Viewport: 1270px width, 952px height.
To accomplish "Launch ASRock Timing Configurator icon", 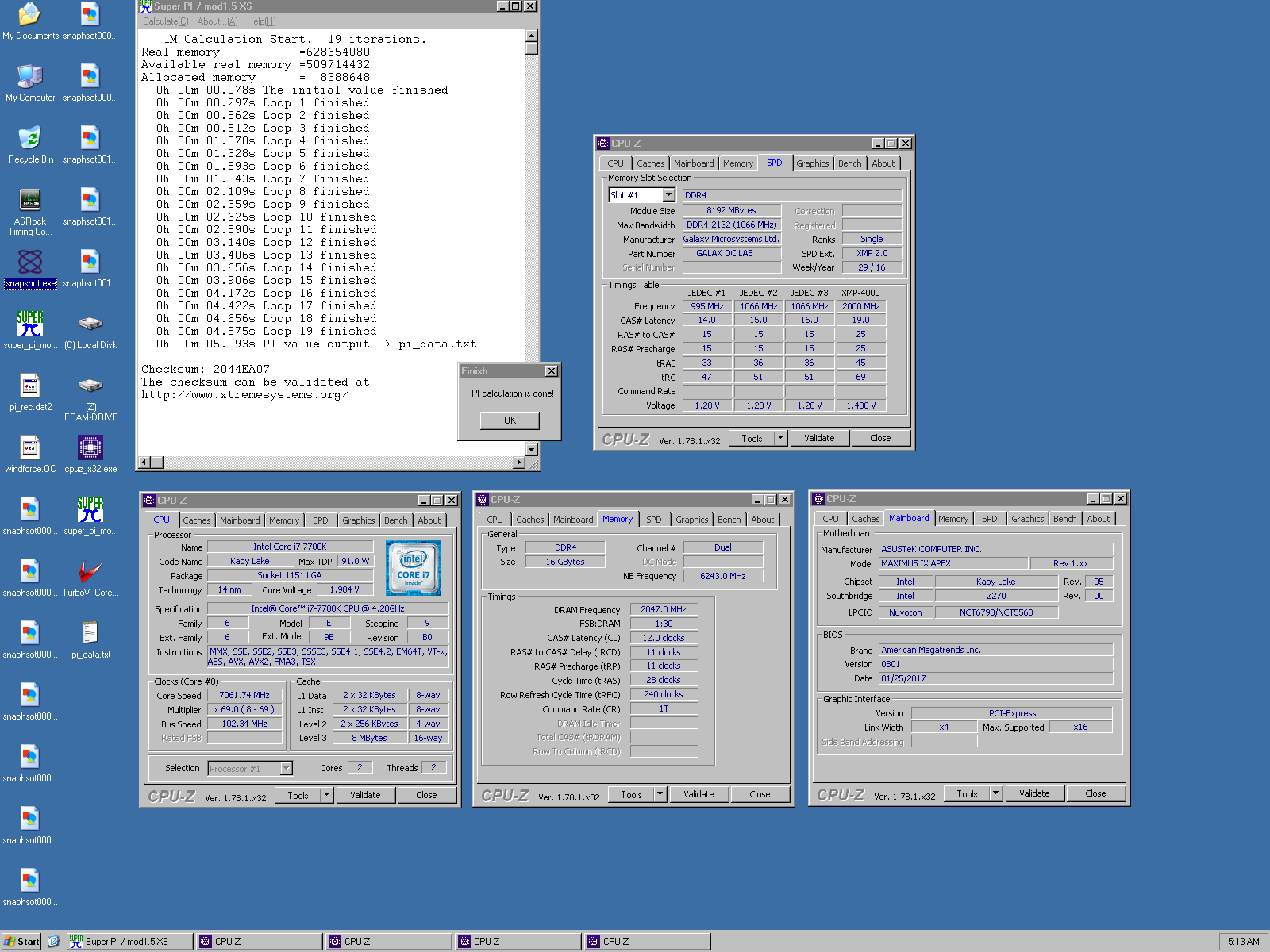I will 30,212.
